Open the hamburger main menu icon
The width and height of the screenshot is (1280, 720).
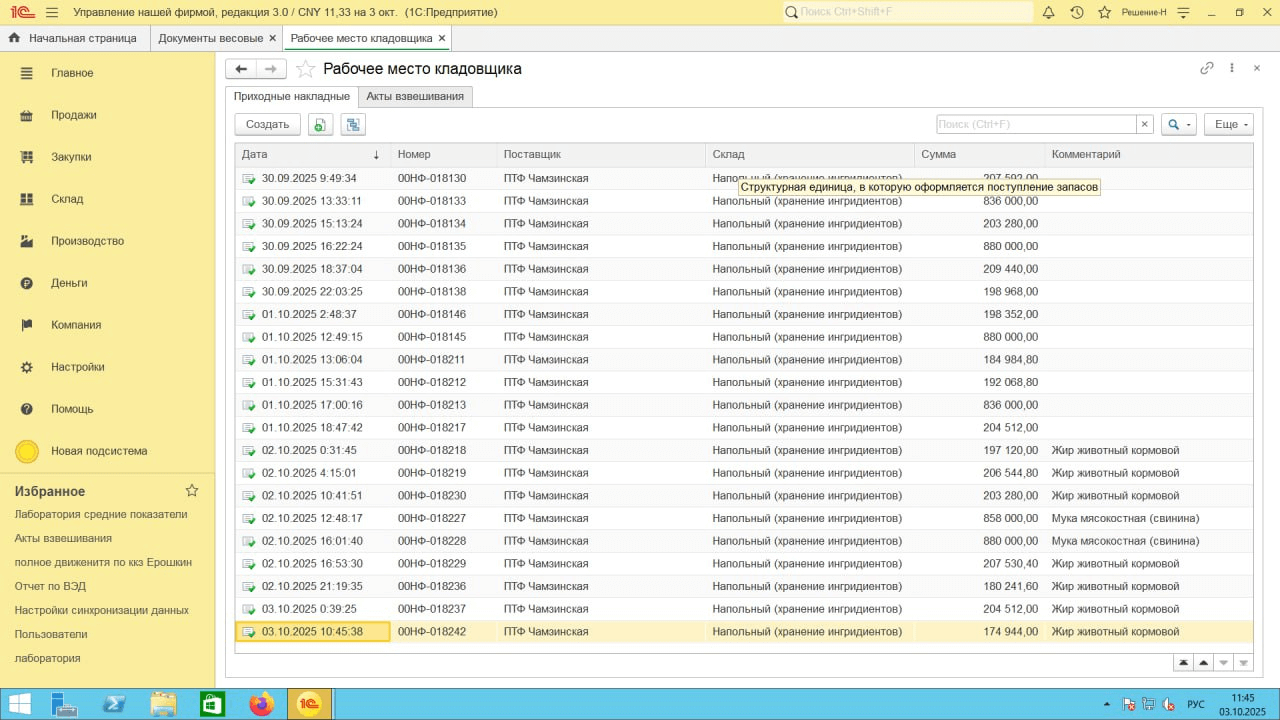click(52, 12)
